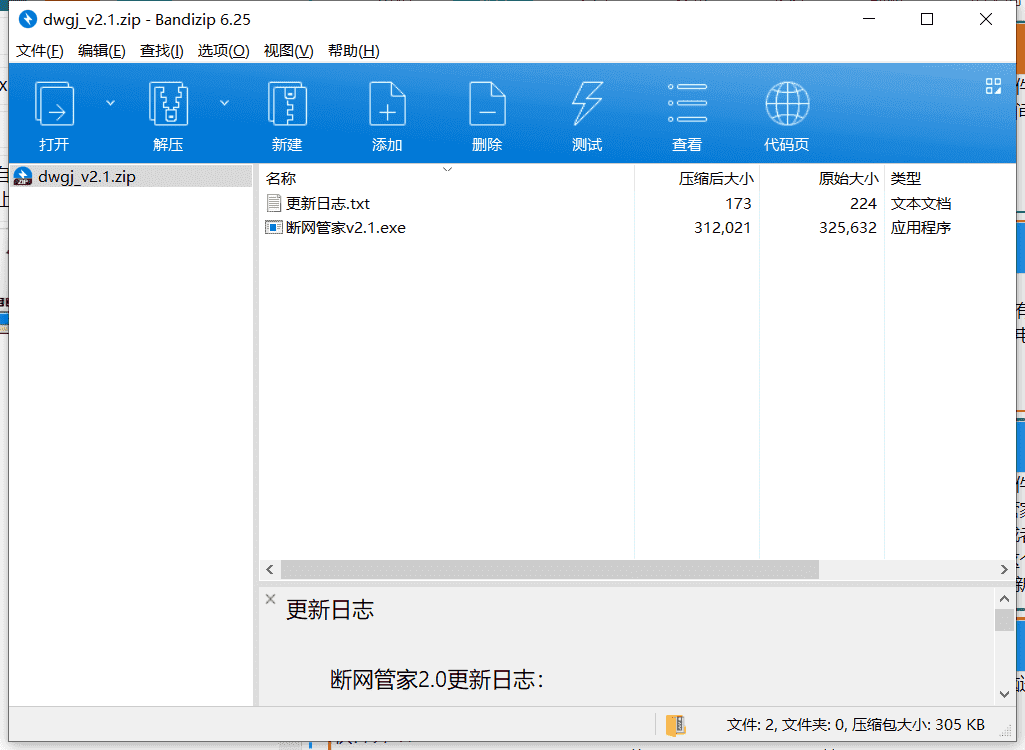Click the original size value 325,632
Screen dimensions: 1025x750
click(x=848, y=228)
